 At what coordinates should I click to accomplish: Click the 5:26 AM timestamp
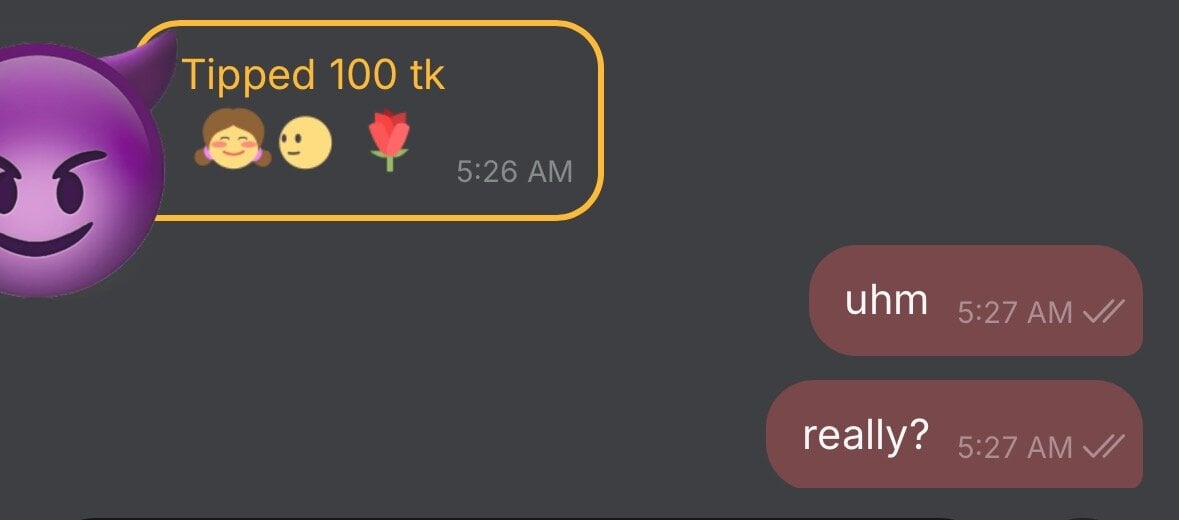(514, 171)
